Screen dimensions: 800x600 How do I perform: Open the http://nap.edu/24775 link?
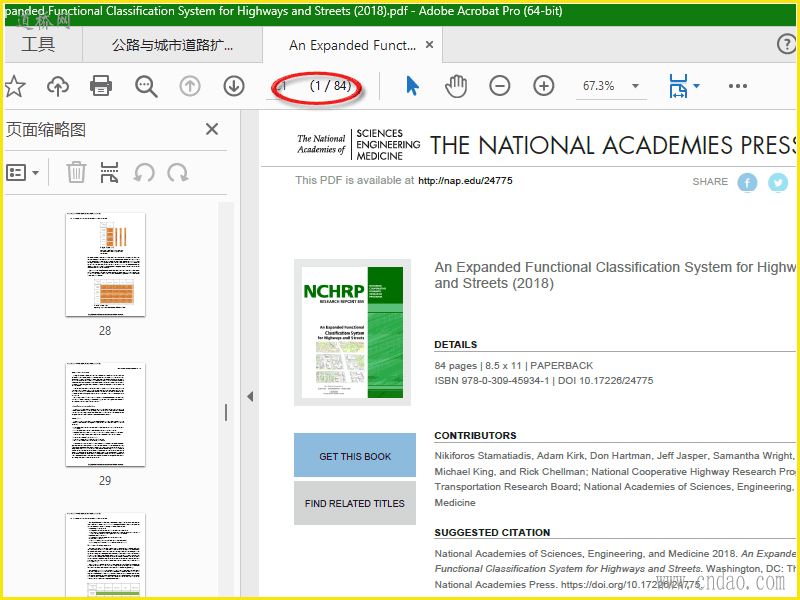coord(465,181)
